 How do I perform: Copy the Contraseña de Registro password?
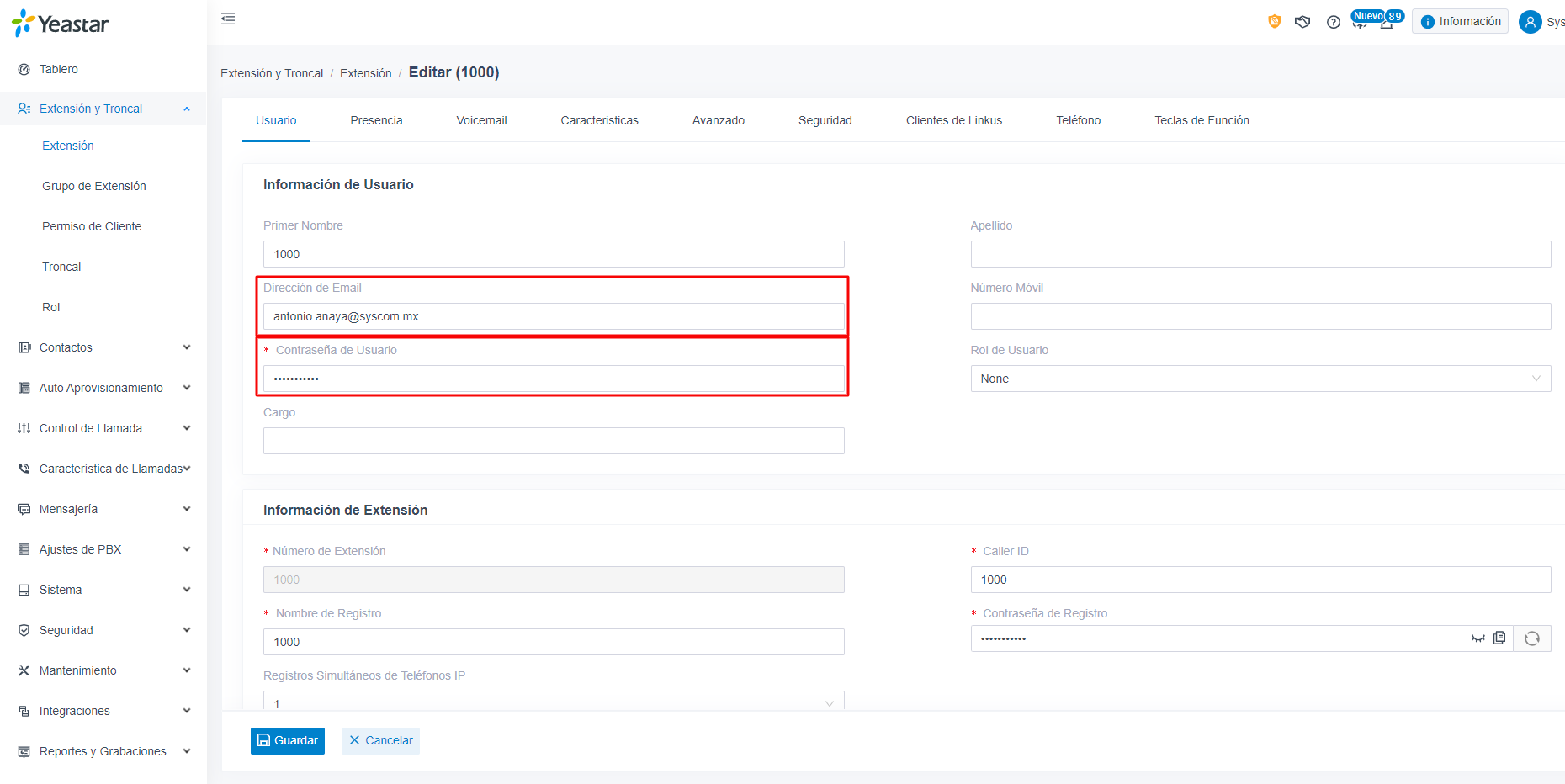1499,638
